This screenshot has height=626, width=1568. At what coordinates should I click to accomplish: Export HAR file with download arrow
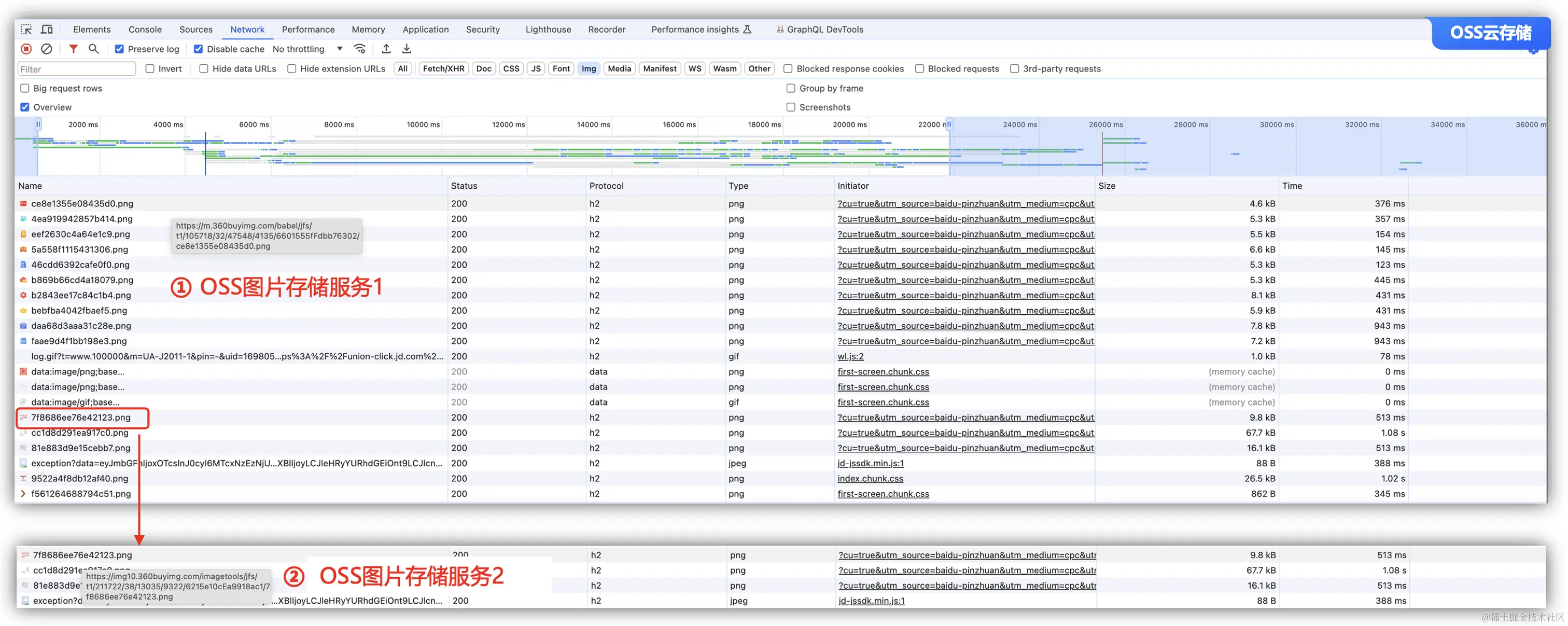point(407,49)
